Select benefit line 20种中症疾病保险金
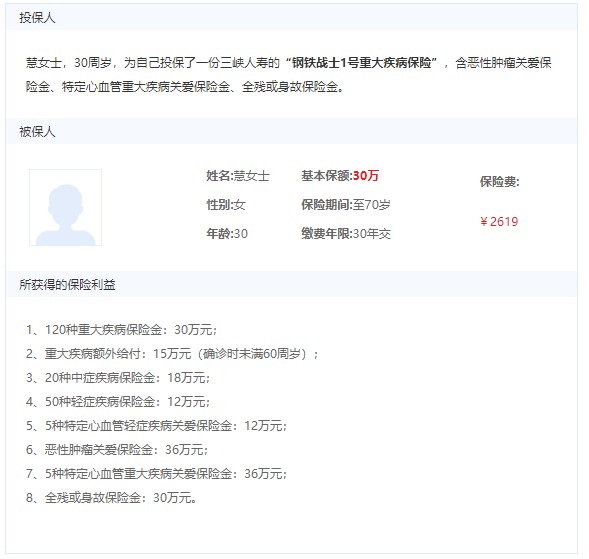 [118, 378]
